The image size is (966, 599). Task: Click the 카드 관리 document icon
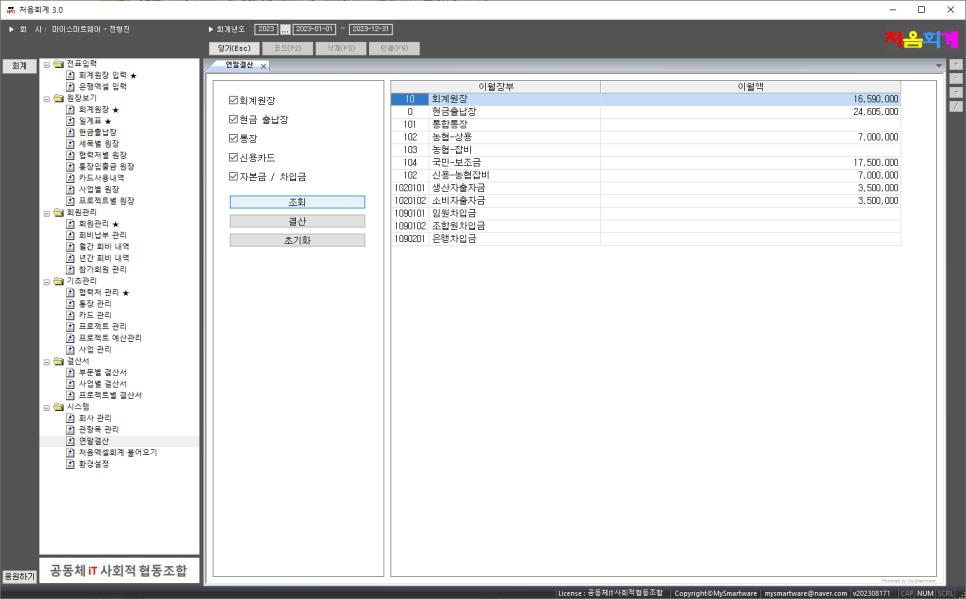click(70, 315)
